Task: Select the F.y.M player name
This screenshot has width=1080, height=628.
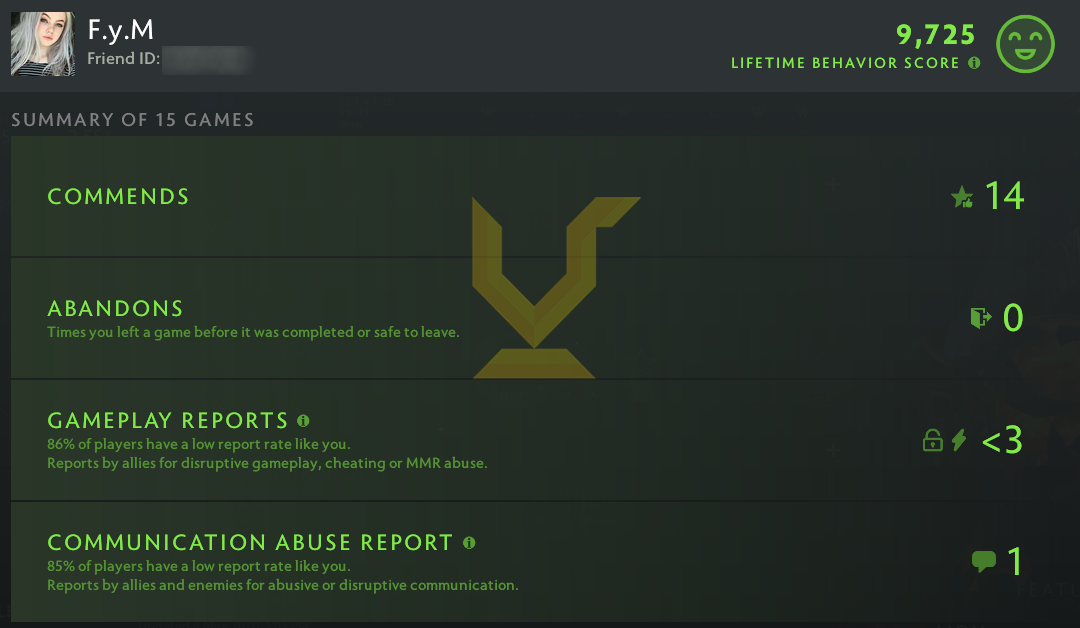Action: [121, 30]
